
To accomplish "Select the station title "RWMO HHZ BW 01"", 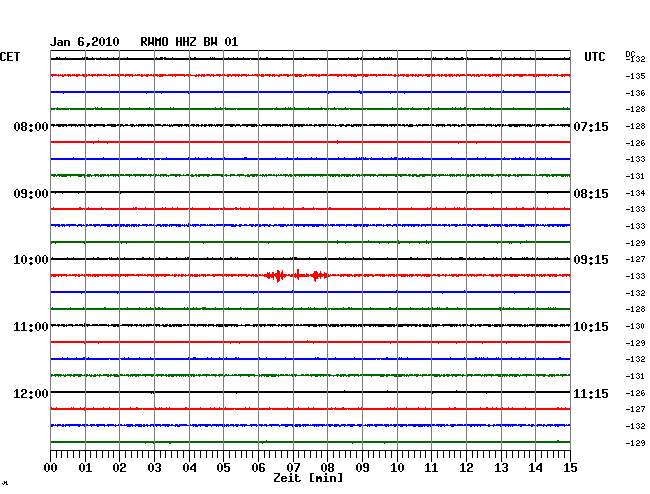I will pos(189,42).
